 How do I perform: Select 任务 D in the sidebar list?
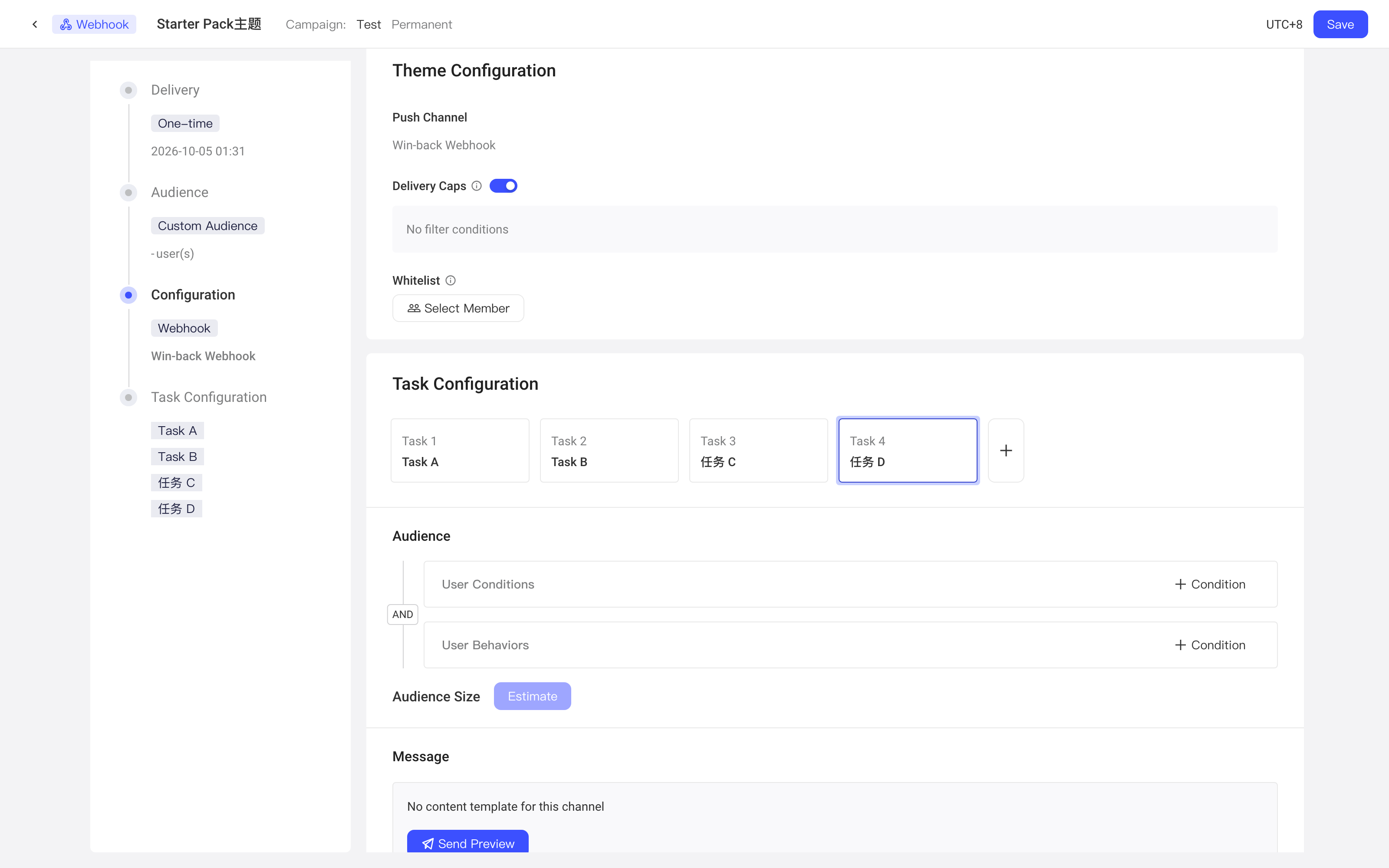[176, 509]
